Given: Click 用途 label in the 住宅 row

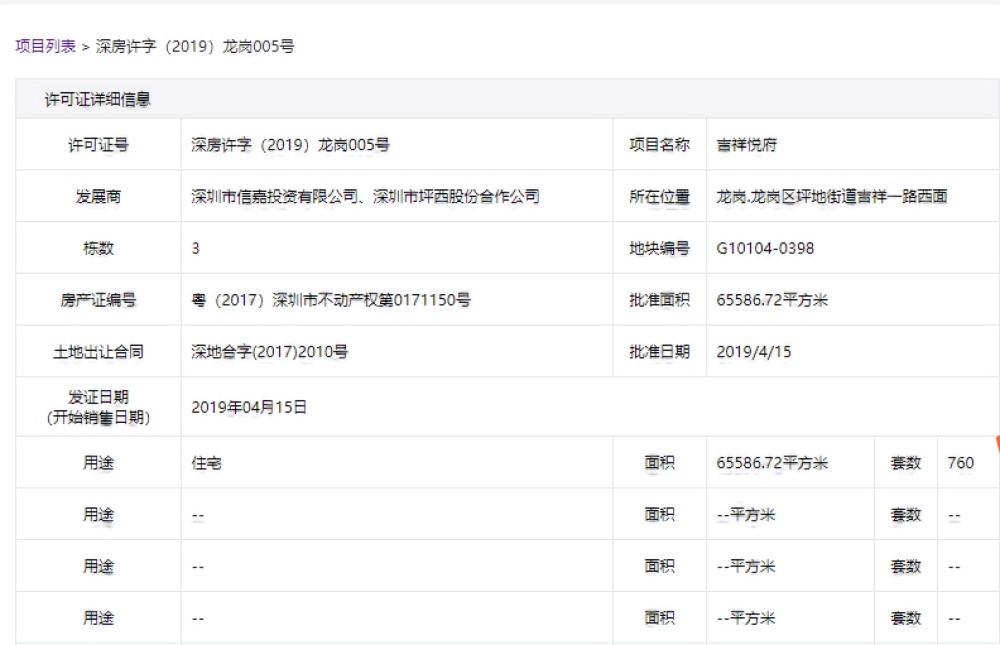Looking at the screenshot, I should coord(98,463).
